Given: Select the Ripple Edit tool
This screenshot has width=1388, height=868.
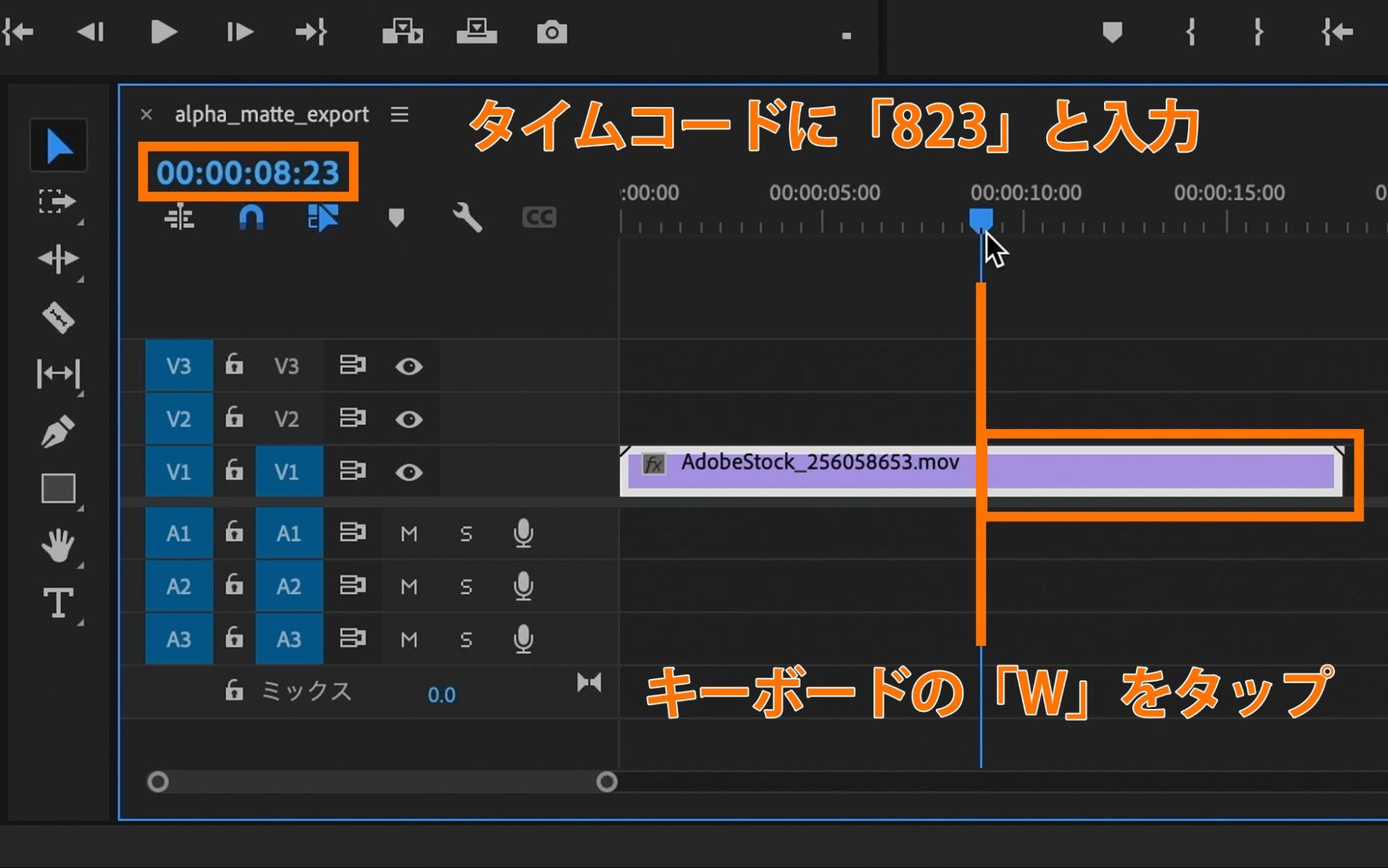Looking at the screenshot, I should click(58, 259).
